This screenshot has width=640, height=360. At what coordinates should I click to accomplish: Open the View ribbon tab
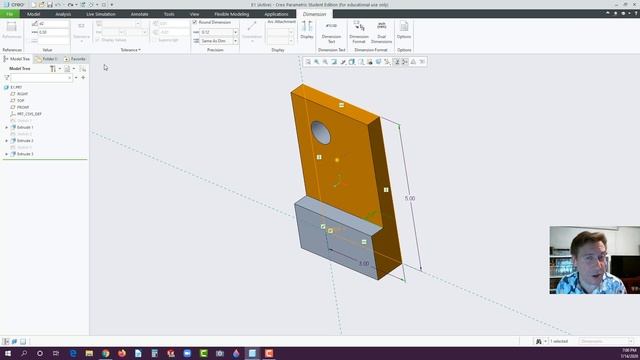pyautogui.click(x=194, y=14)
